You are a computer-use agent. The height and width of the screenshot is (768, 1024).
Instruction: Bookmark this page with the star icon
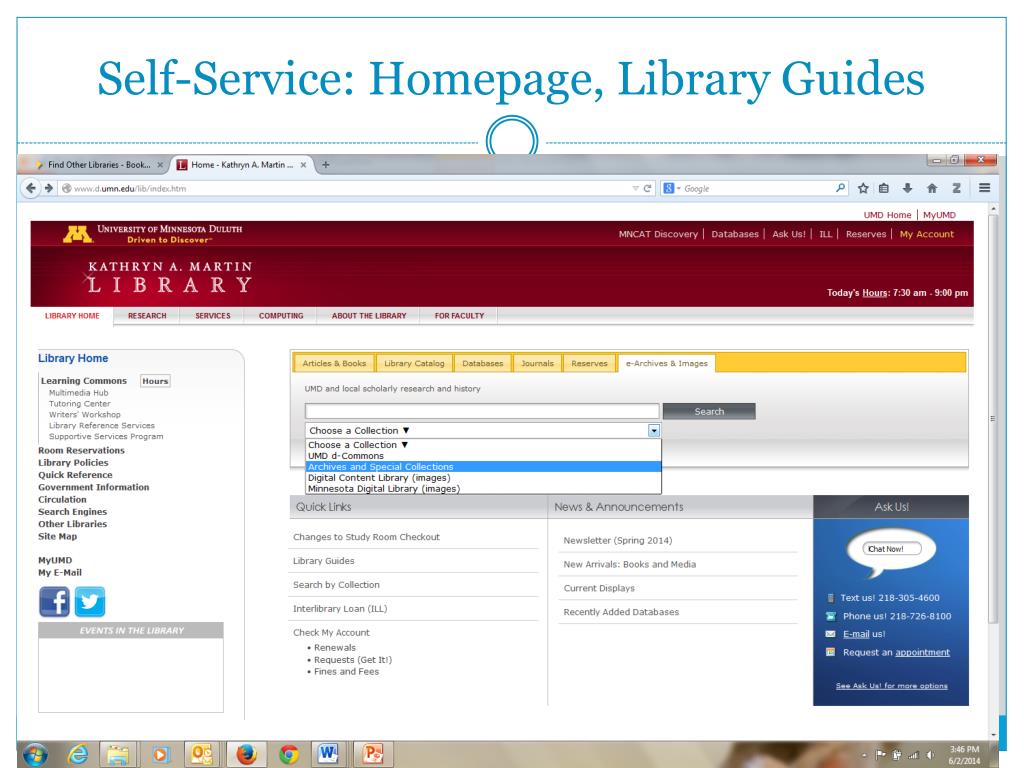(x=863, y=188)
